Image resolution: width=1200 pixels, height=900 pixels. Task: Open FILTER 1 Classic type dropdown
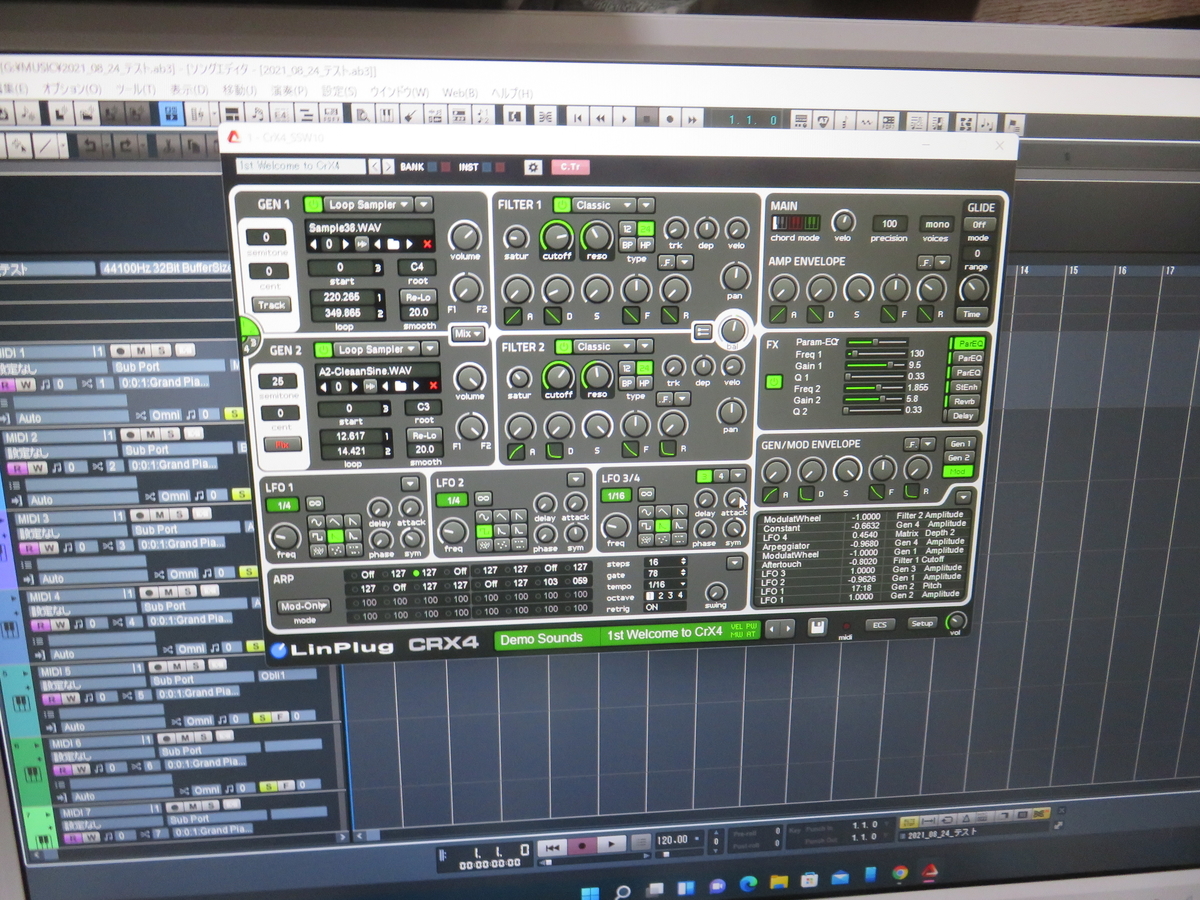pyautogui.click(x=605, y=205)
